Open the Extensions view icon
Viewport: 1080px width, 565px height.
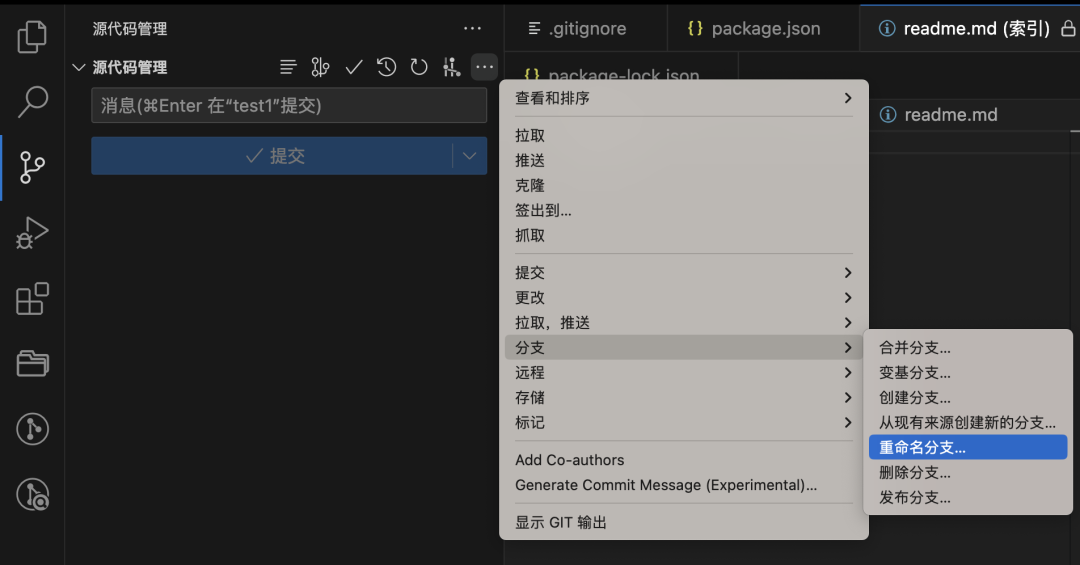[32, 299]
